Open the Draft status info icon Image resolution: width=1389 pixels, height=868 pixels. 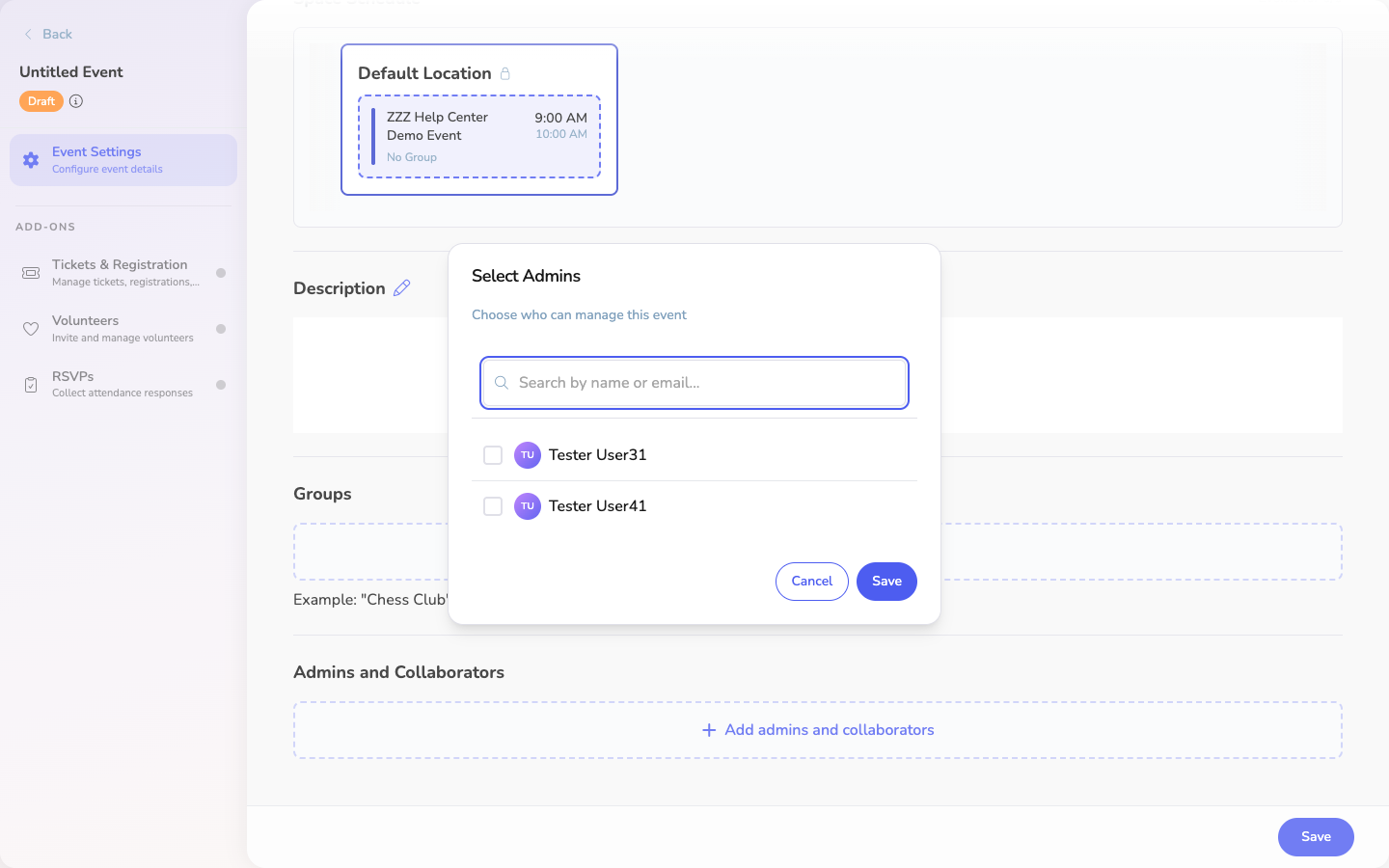pos(76,101)
